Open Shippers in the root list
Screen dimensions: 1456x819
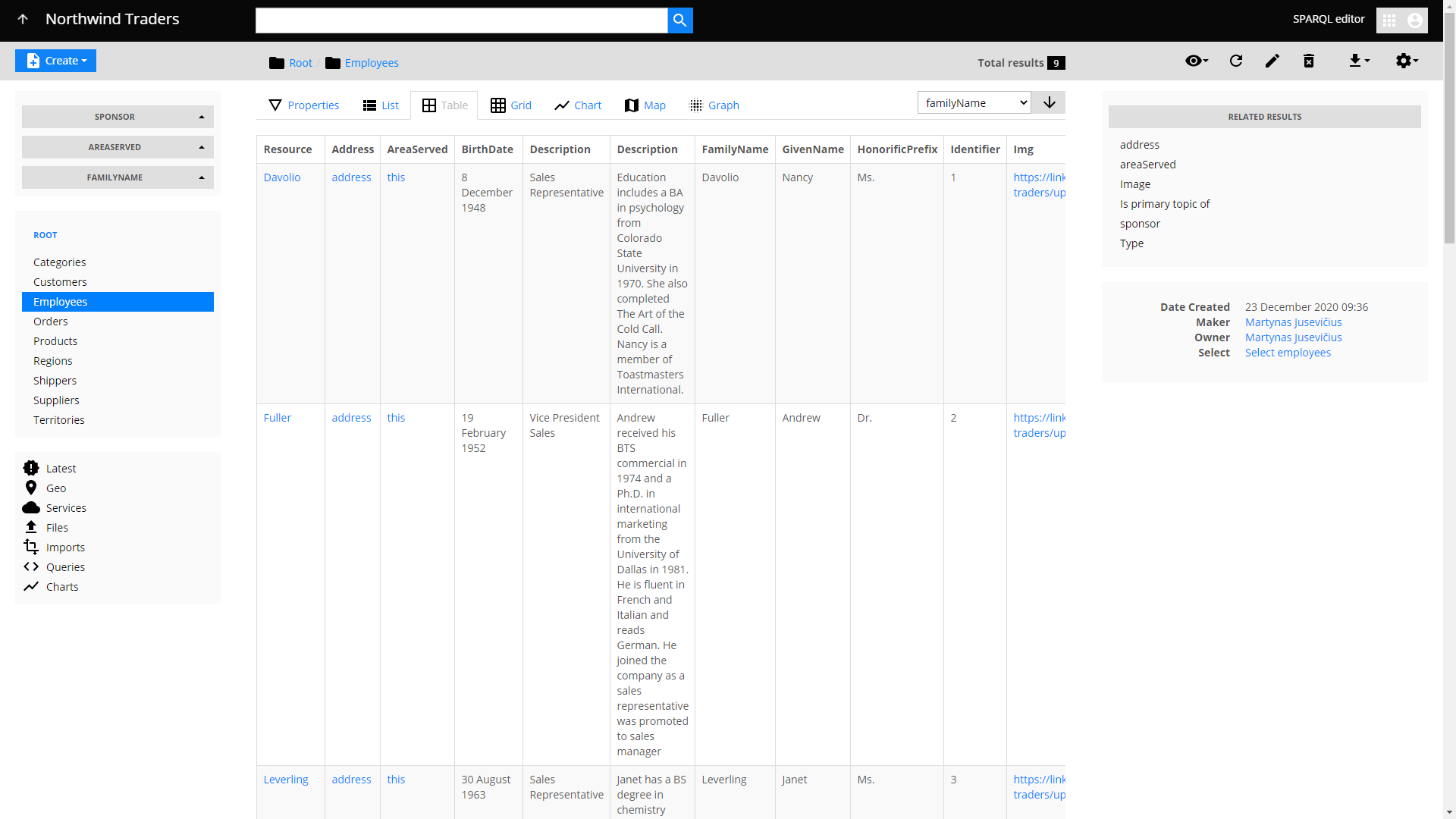click(x=118, y=381)
